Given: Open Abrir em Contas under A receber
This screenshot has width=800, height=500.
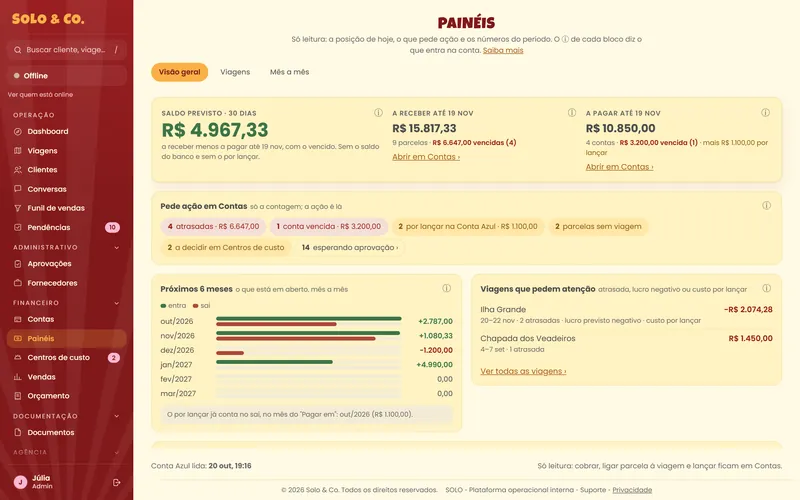Looking at the screenshot, I should [426, 157].
